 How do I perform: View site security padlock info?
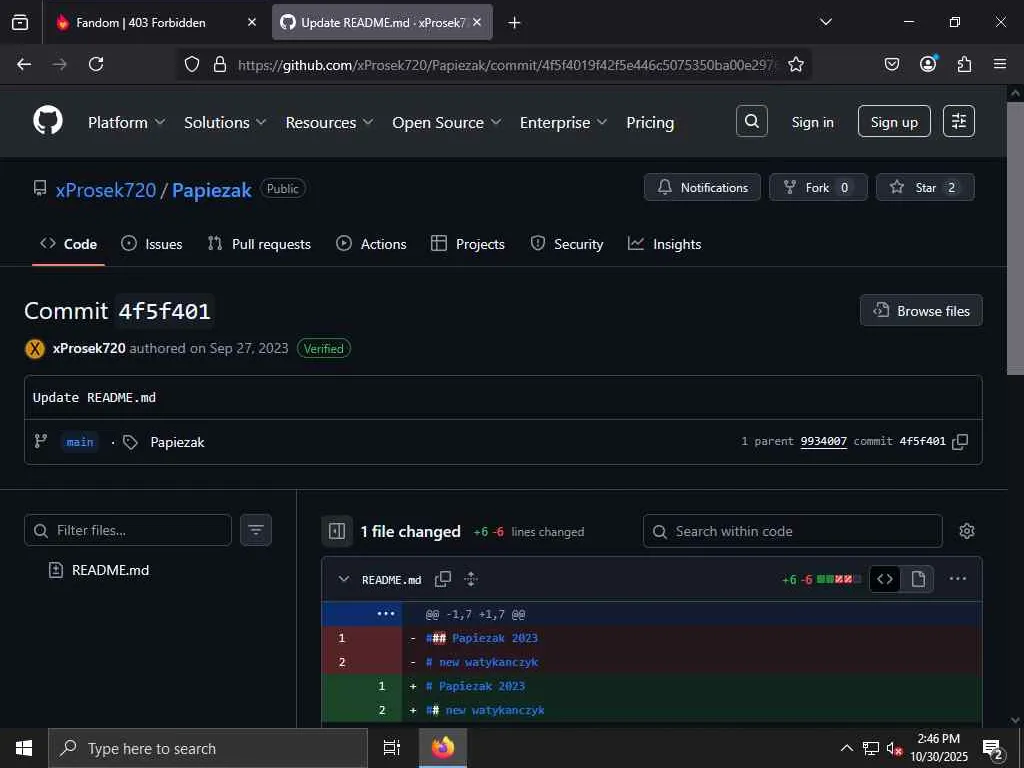pyautogui.click(x=220, y=64)
